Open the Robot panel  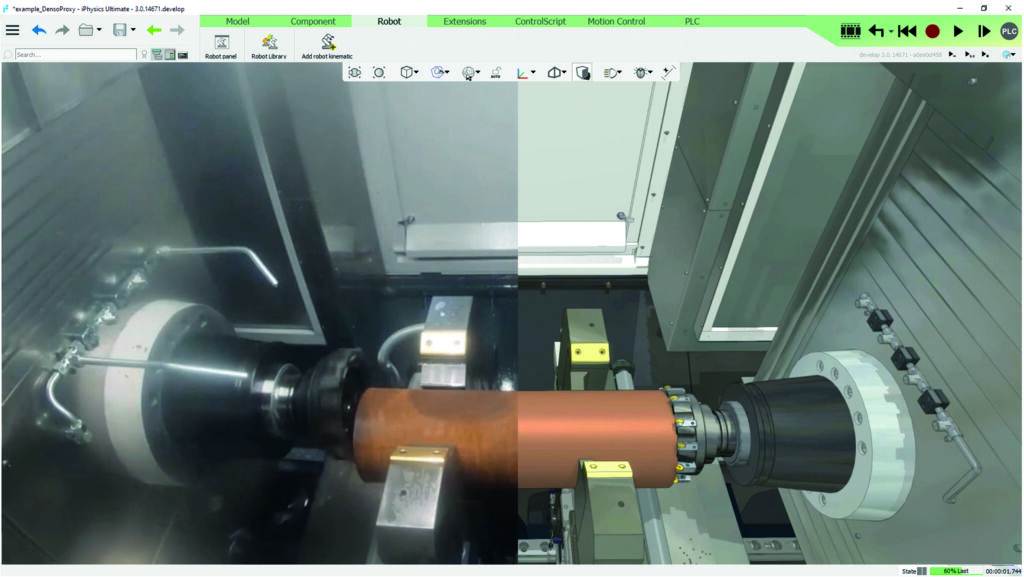coord(221,46)
